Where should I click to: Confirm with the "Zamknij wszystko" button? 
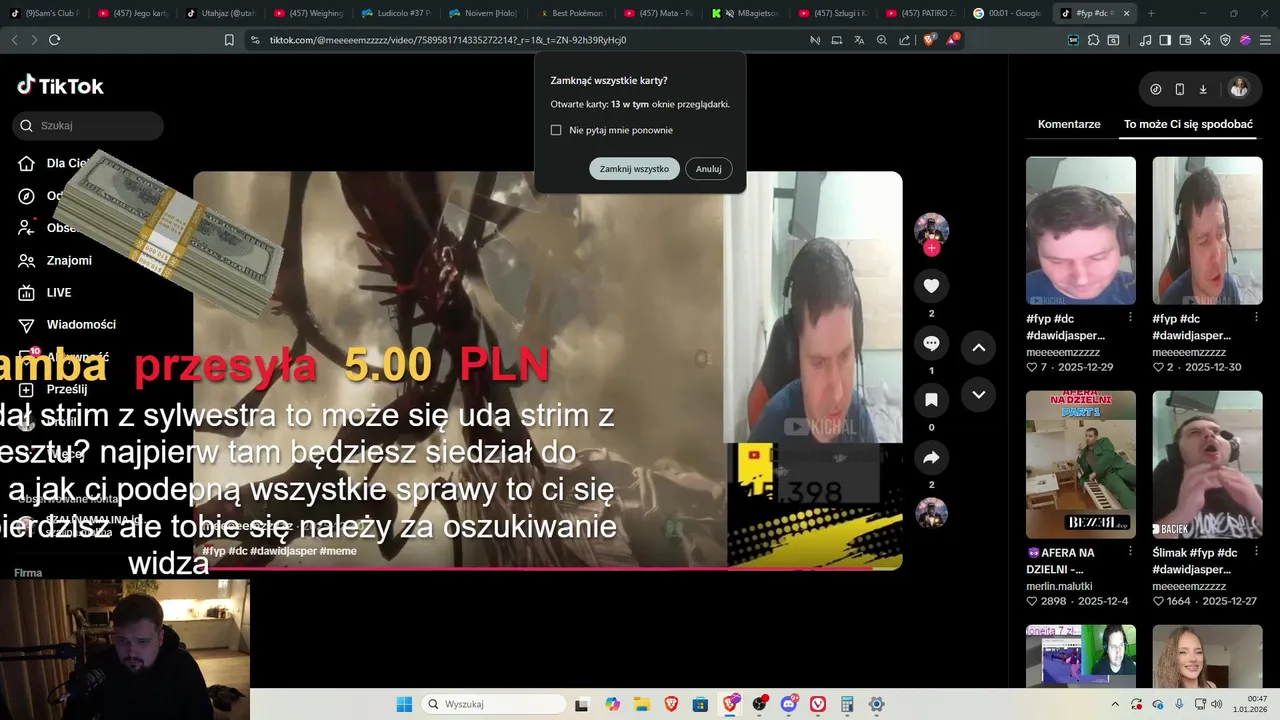point(634,169)
